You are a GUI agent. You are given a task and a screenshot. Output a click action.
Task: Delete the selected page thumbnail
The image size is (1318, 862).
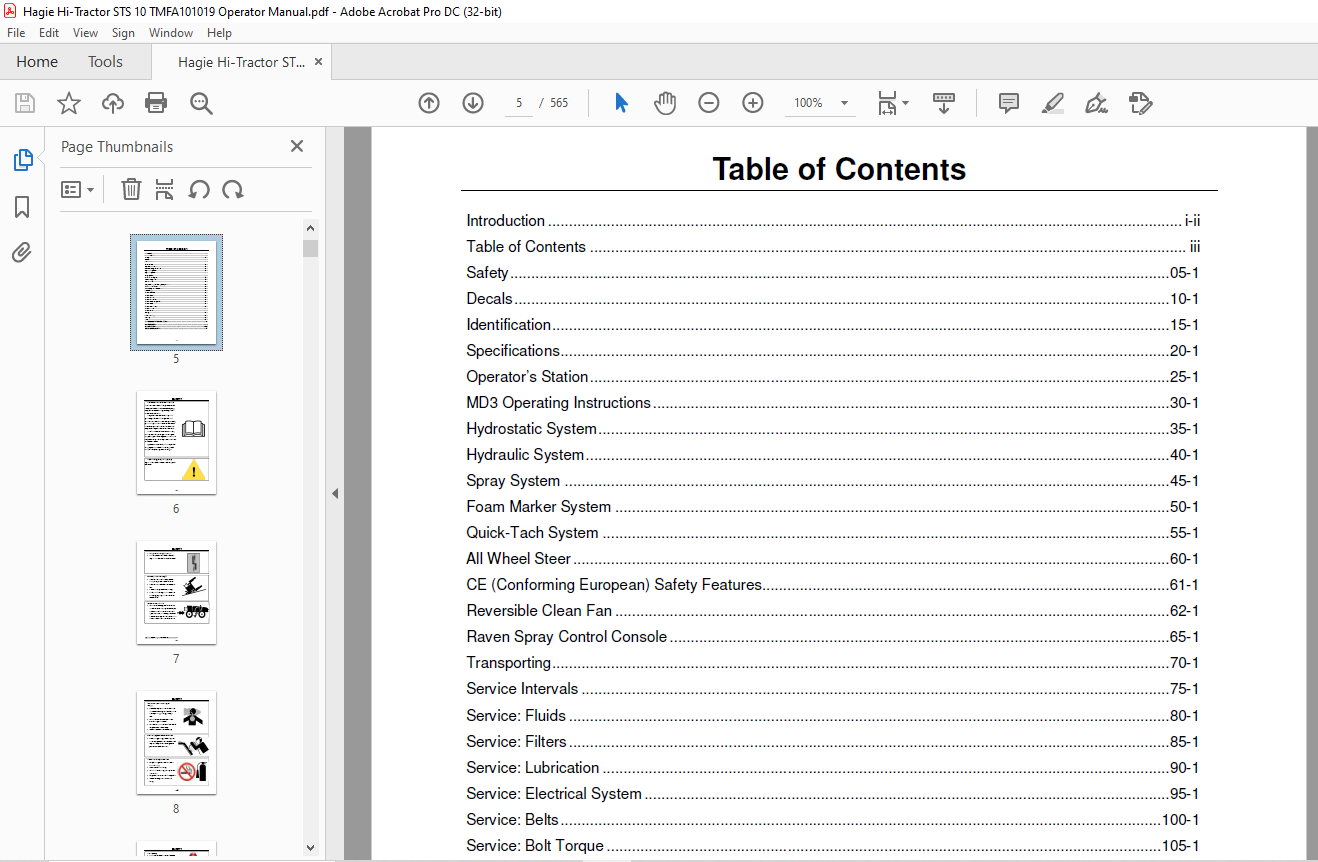click(131, 189)
